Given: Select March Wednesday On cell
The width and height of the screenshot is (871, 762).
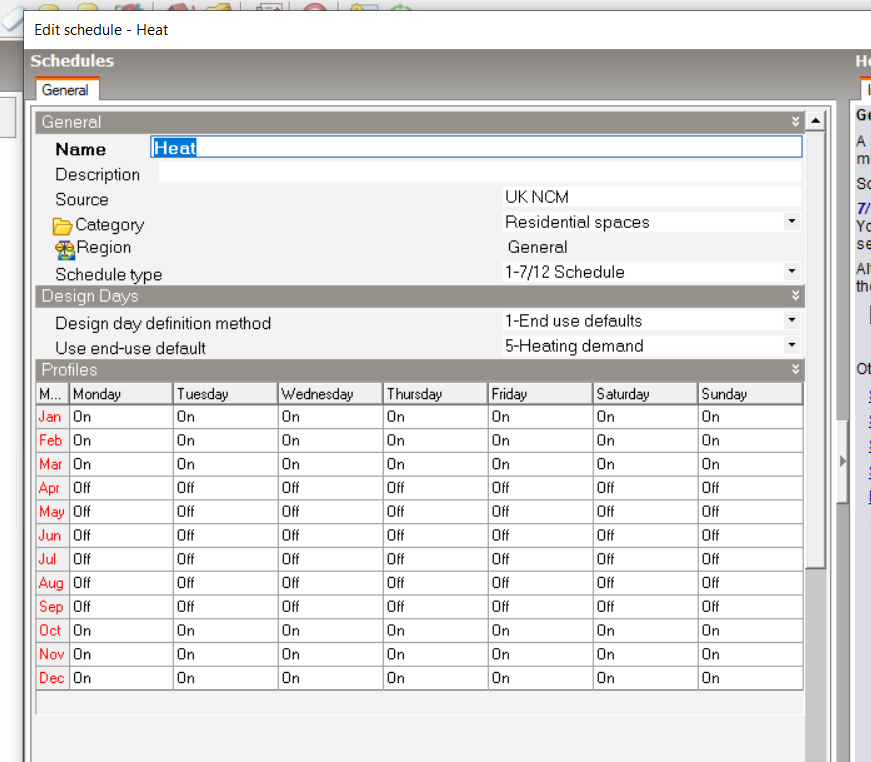Looking at the screenshot, I should coord(331,464).
